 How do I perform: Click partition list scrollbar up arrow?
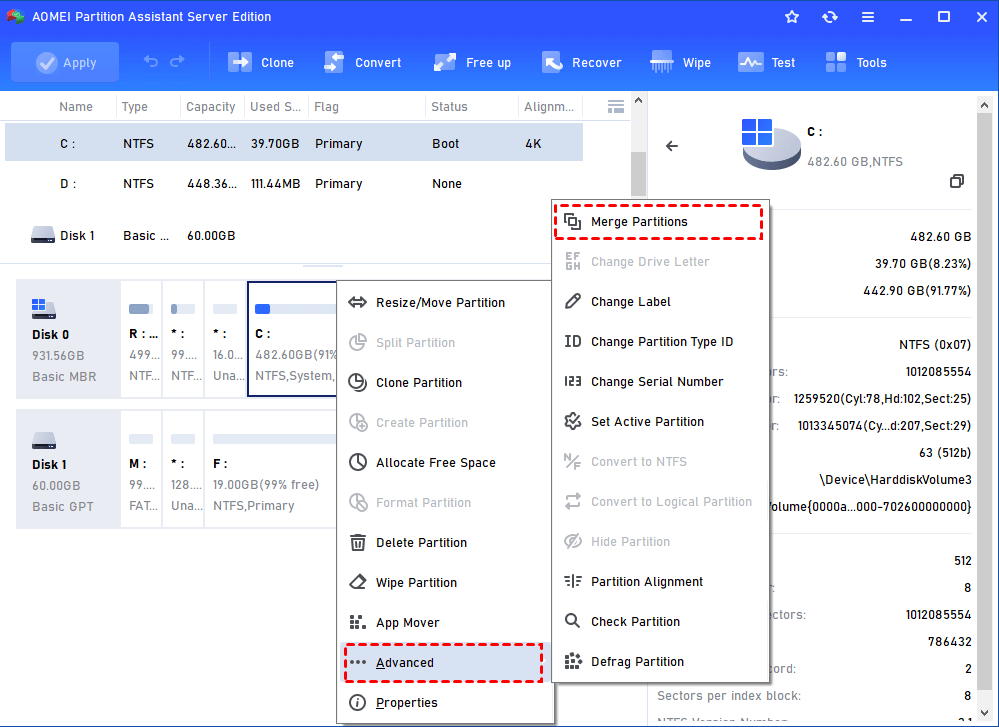638,101
